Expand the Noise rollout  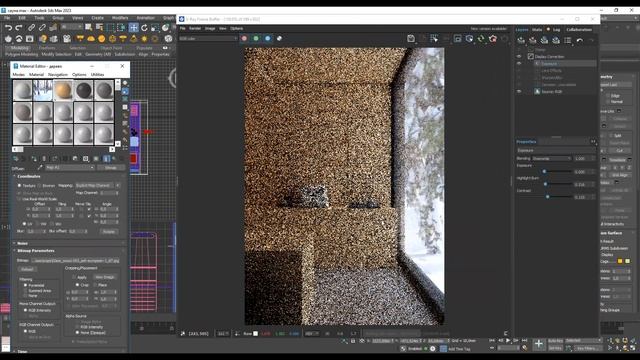point(22,243)
